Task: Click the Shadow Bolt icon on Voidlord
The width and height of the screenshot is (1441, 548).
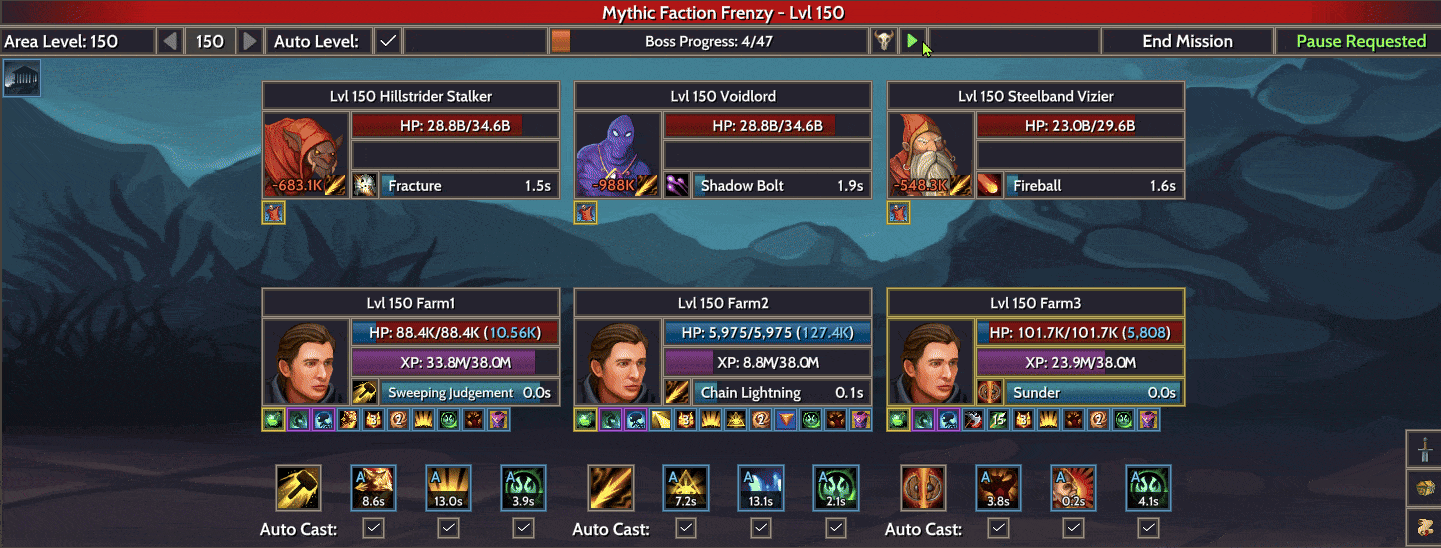Action: tap(677, 185)
